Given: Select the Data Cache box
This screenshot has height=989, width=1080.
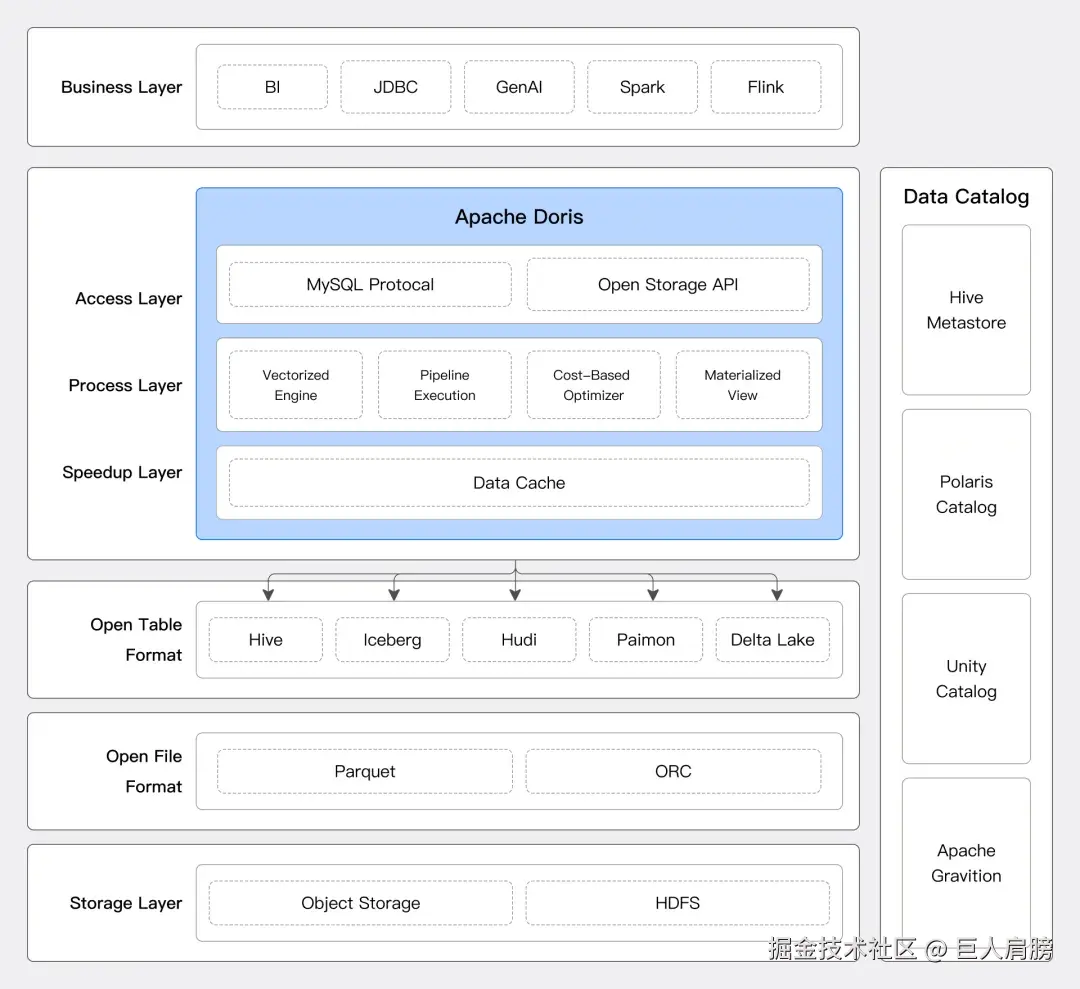Looking at the screenshot, I should click(519, 483).
